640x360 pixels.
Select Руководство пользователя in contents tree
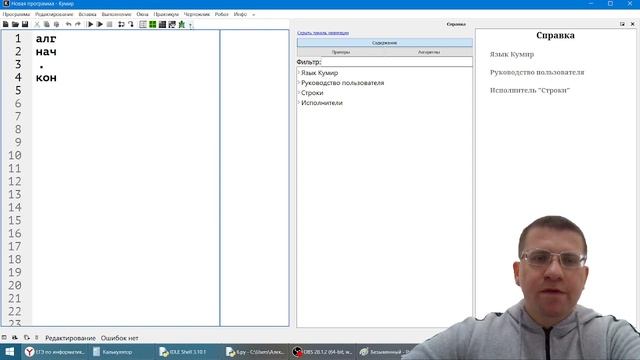tap(342, 83)
